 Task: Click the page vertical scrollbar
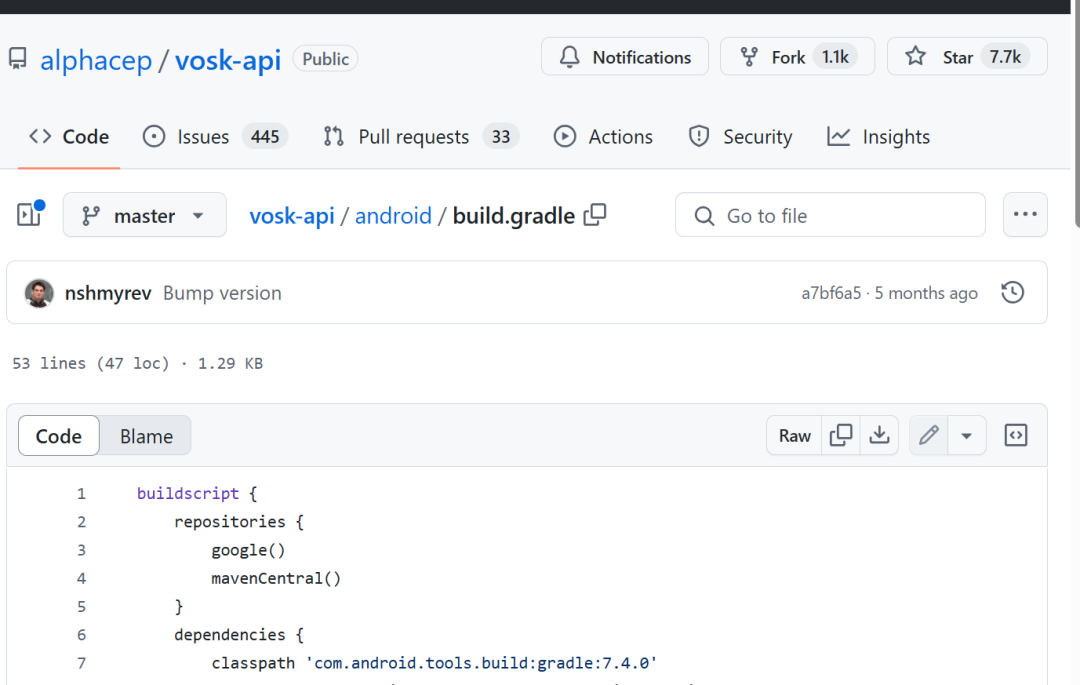1075,120
